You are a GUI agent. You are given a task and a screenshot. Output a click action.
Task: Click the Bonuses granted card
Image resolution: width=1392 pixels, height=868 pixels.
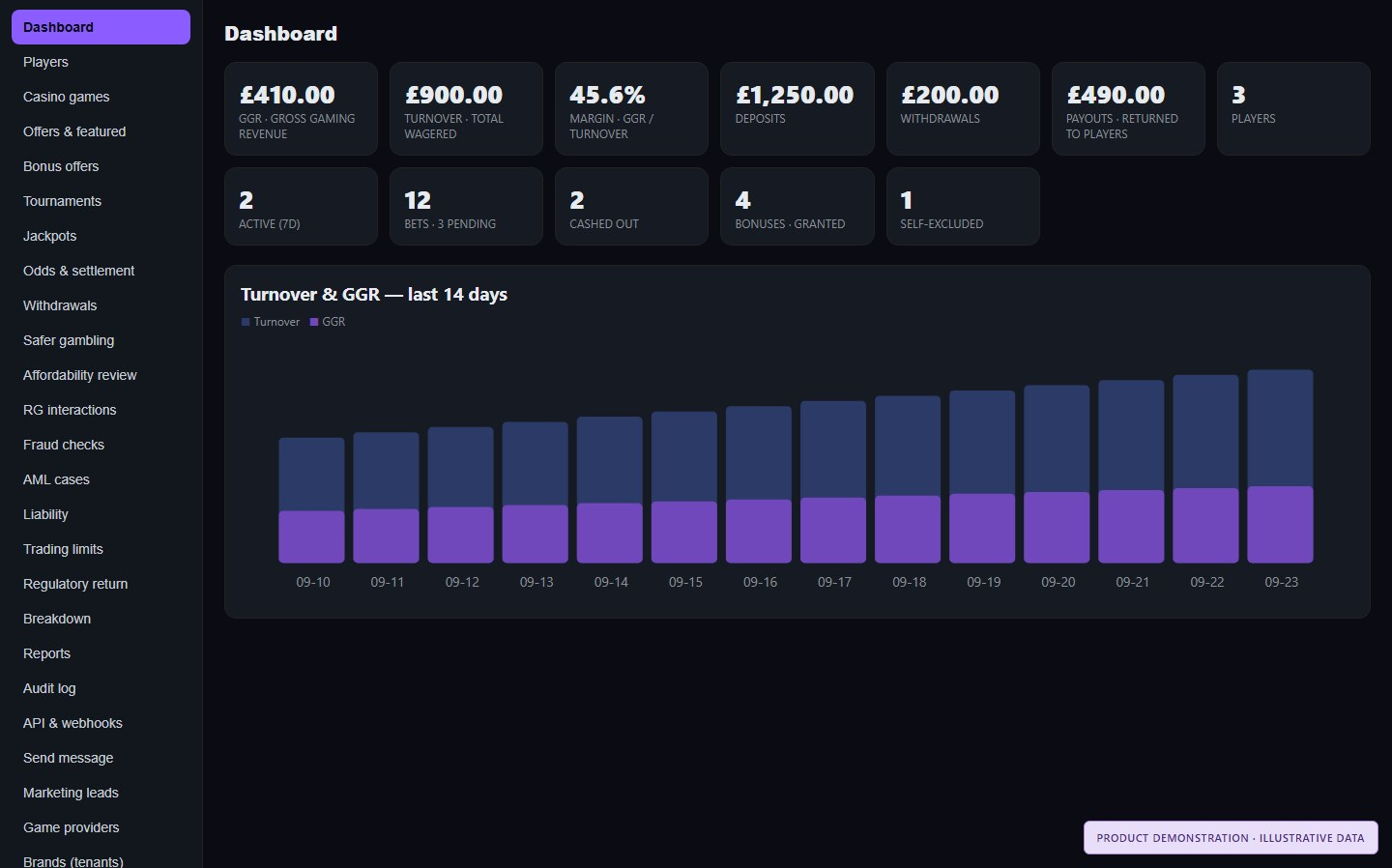pos(797,207)
